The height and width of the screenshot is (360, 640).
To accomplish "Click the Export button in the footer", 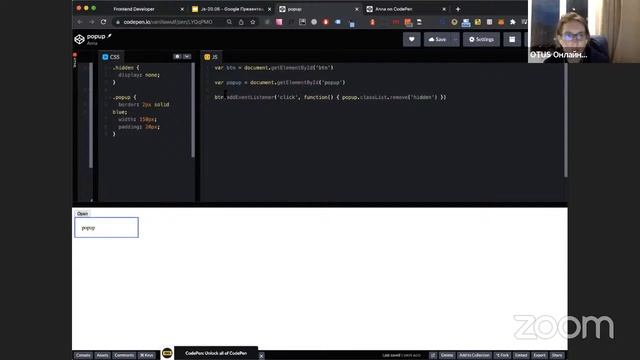I will (x=539, y=355).
